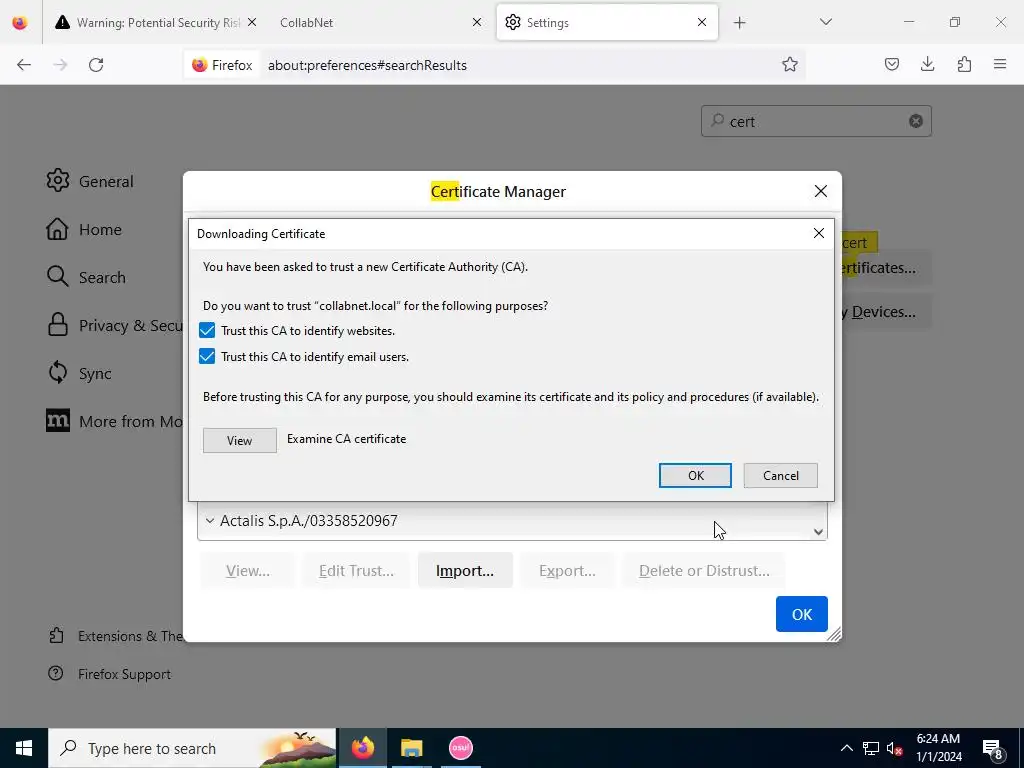This screenshot has height=768, width=1024.
Task: Close the Settings tab
Action: coord(702,22)
